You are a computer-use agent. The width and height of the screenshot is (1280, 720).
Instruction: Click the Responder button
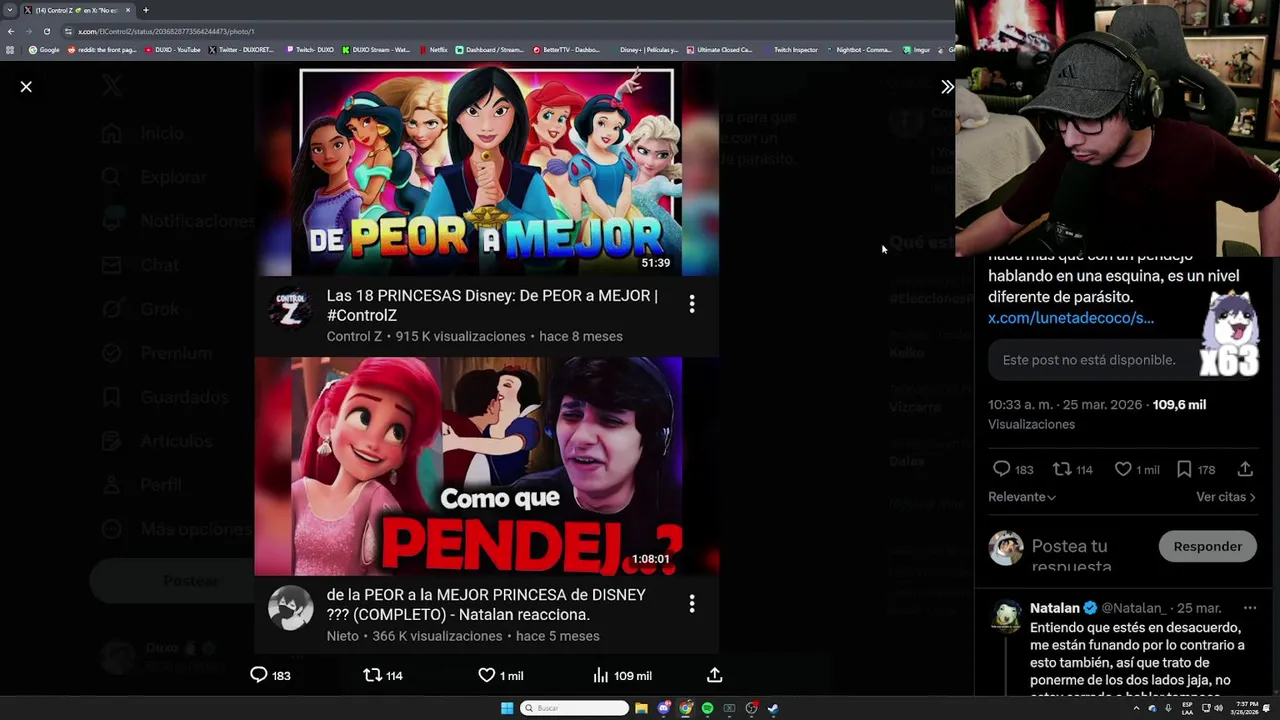[x=1208, y=546]
